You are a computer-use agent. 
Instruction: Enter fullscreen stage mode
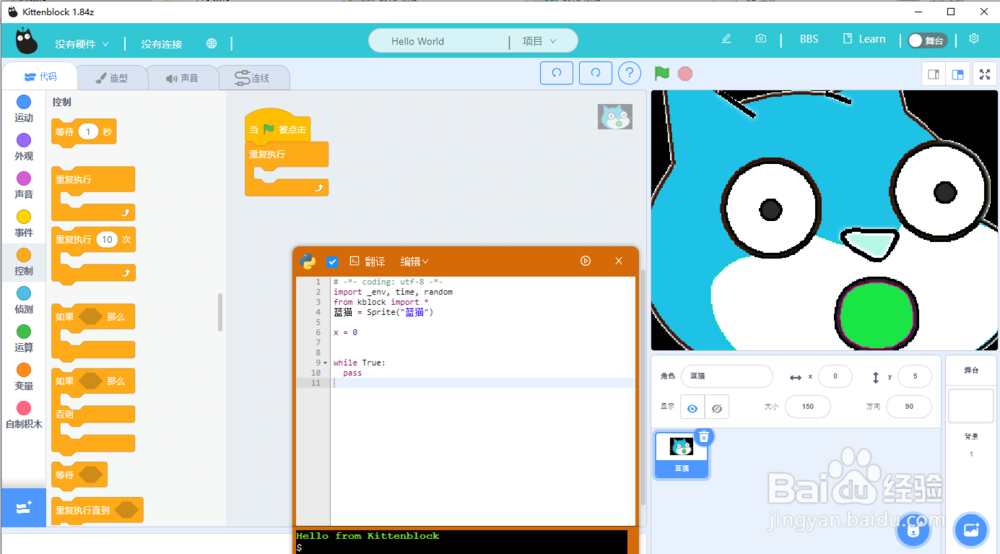coord(985,75)
